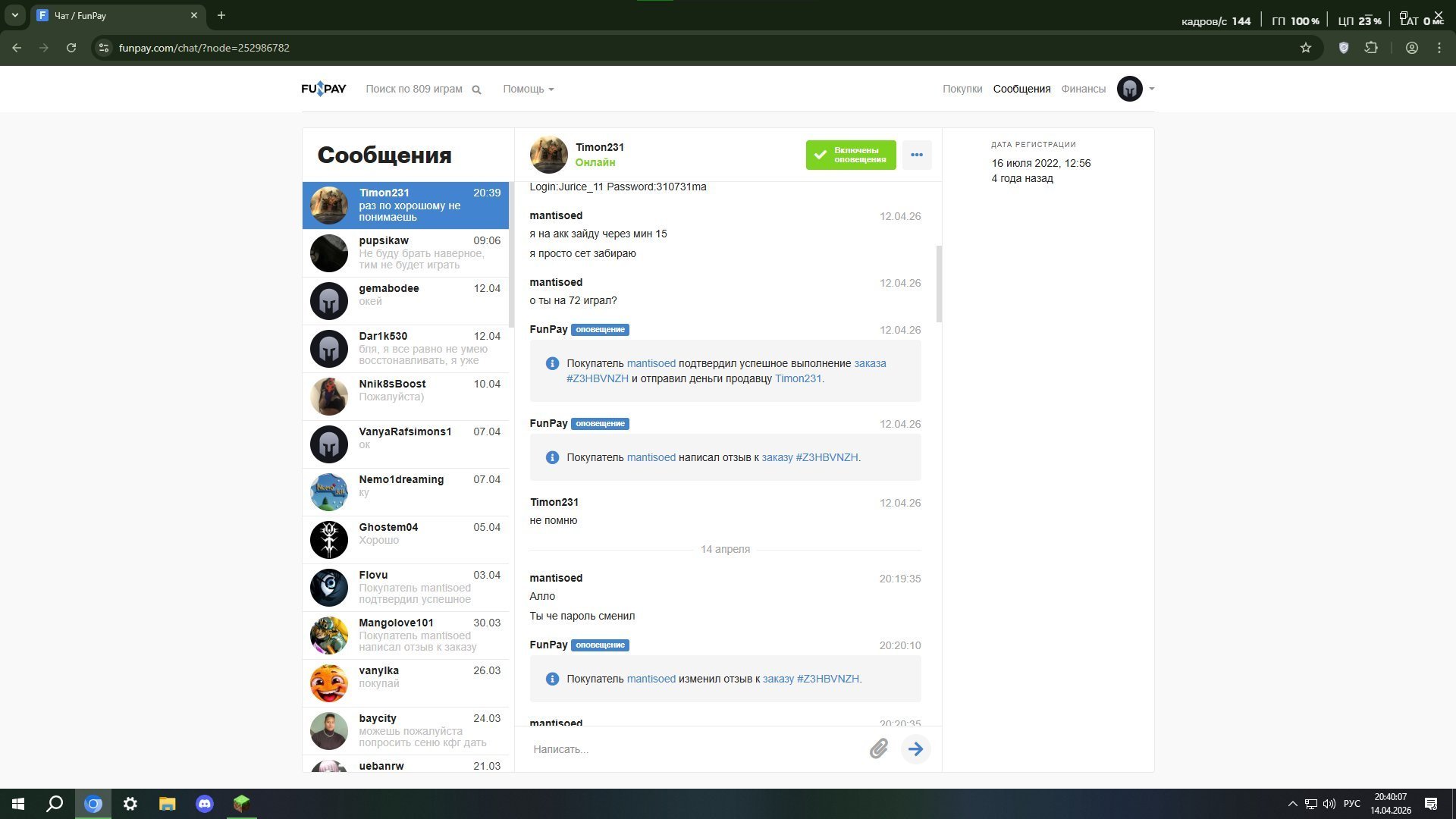The image size is (1456, 819).
Task: Open the Финансы menu item
Action: [1083, 89]
